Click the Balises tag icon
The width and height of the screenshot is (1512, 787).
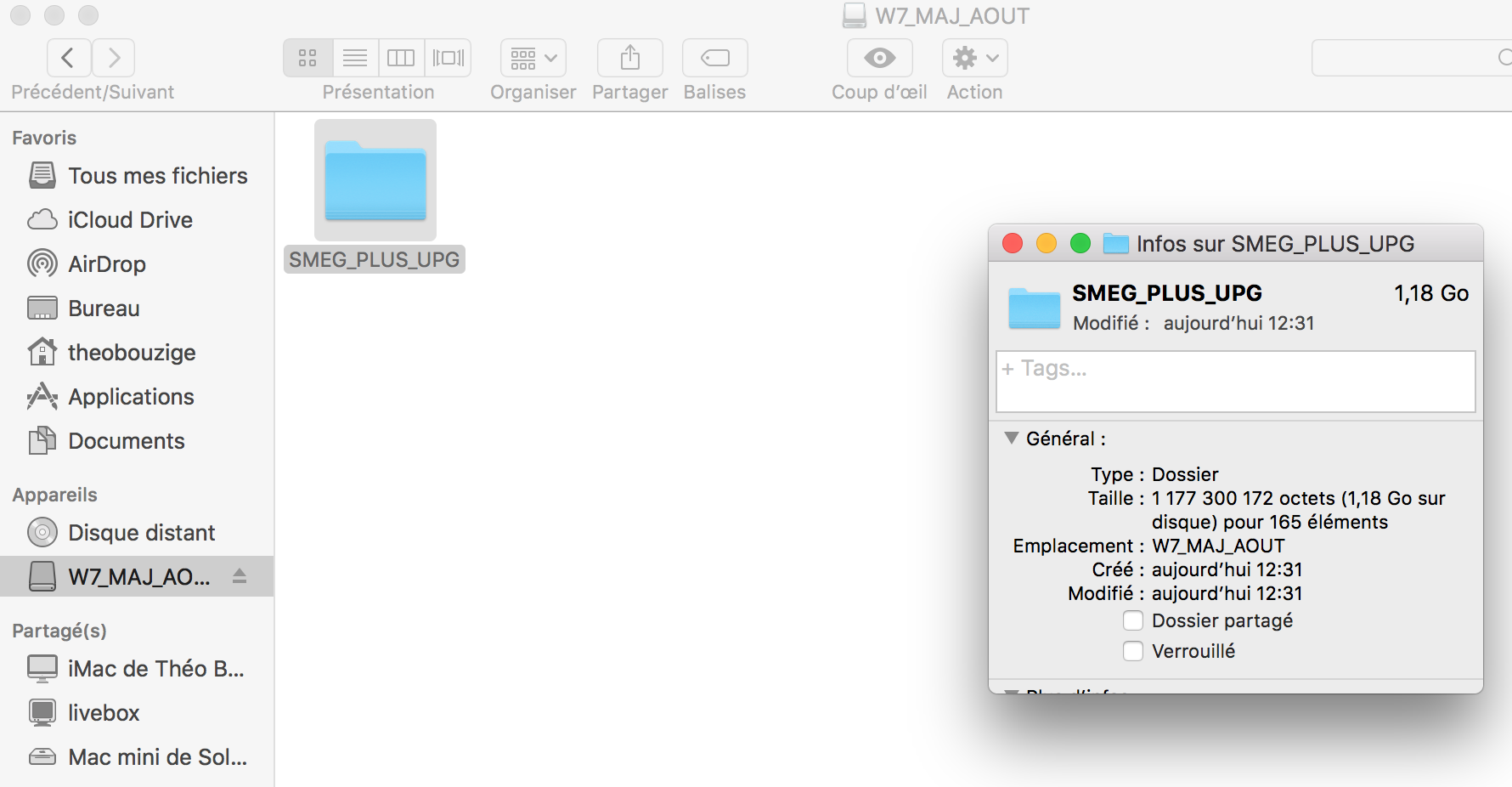pyautogui.click(x=714, y=58)
